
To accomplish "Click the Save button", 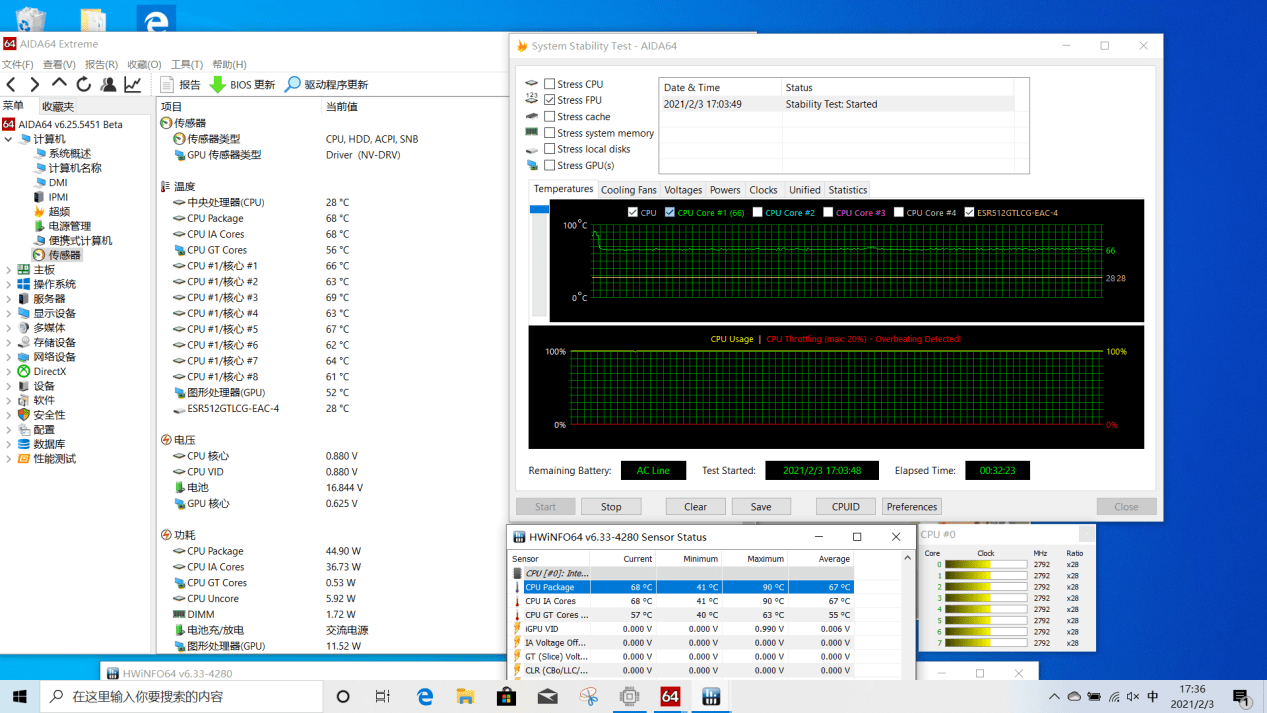I will click(761, 507).
